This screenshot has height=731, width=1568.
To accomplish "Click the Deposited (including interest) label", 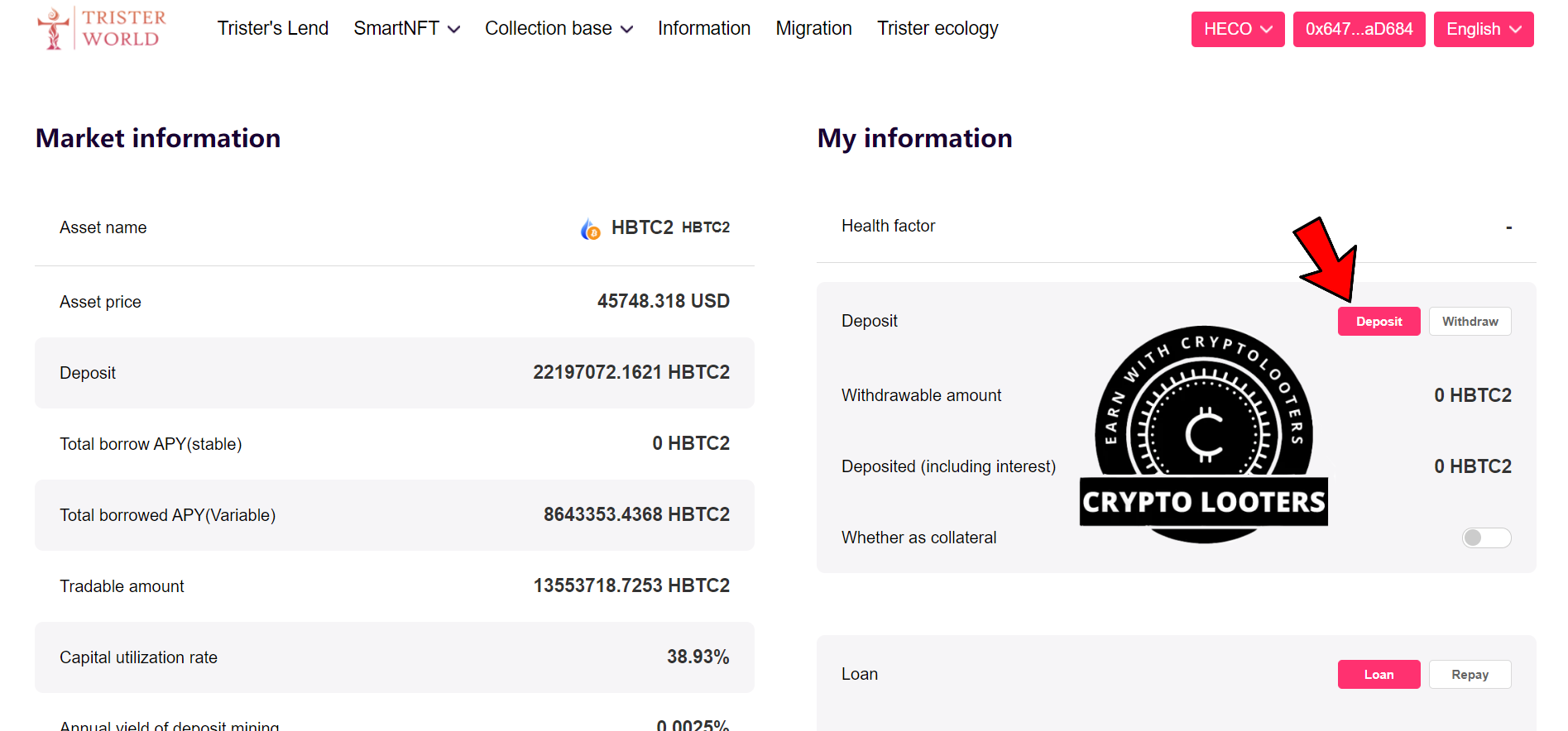I will pos(948,466).
